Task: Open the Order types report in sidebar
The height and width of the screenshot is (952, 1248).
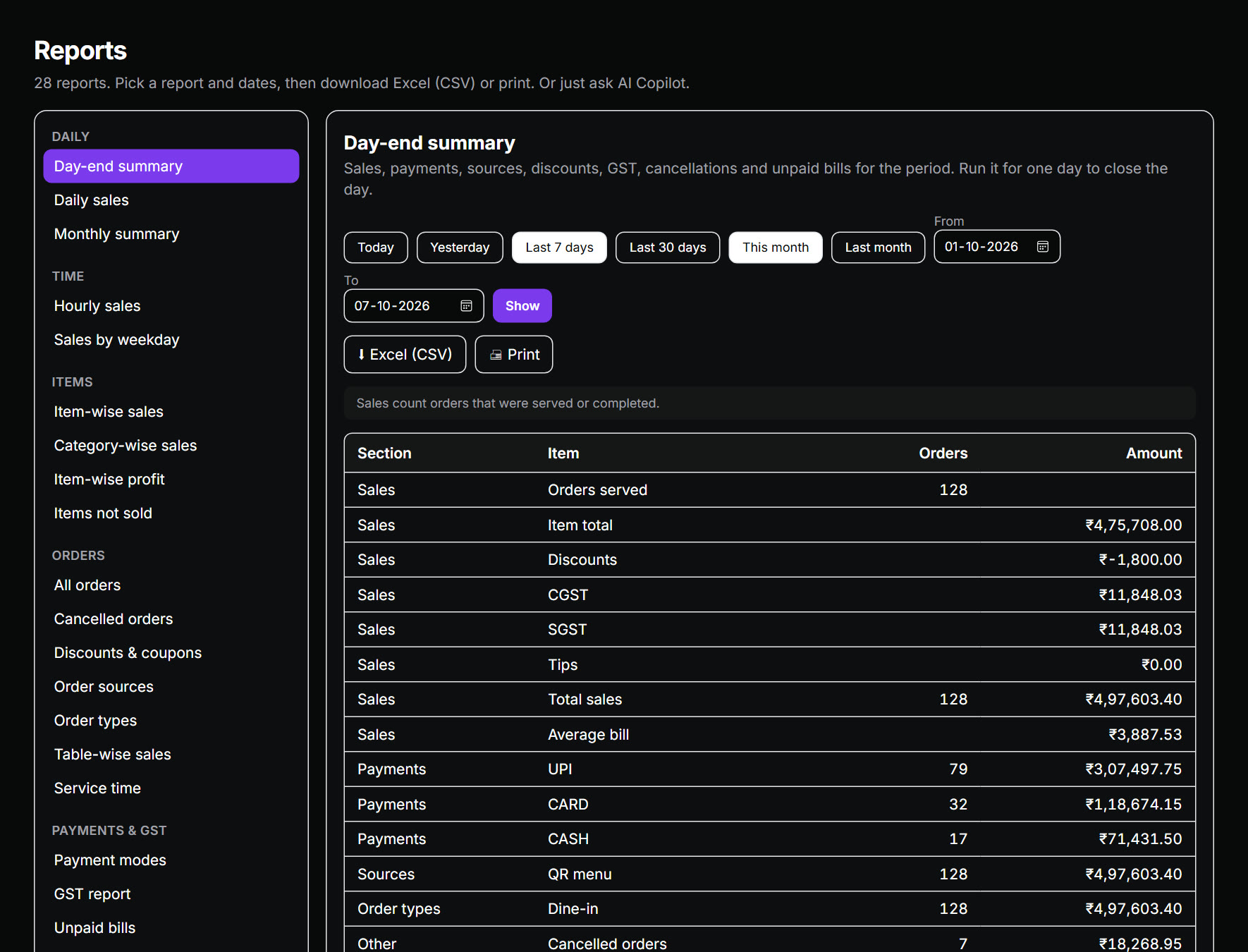Action: (171, 721)
